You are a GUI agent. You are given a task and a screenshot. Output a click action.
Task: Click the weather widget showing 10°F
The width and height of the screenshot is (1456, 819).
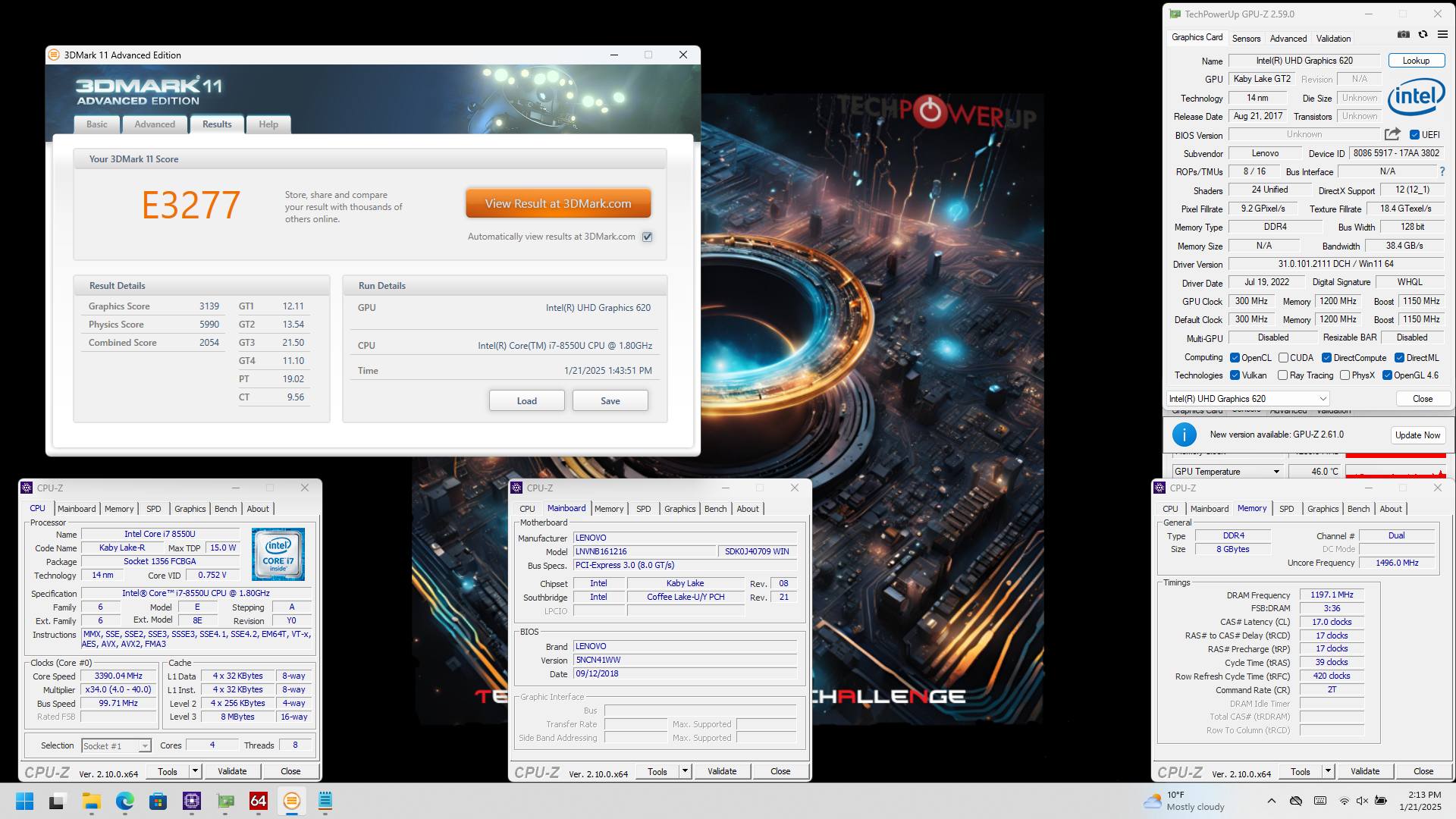(x=1185, y=801)
